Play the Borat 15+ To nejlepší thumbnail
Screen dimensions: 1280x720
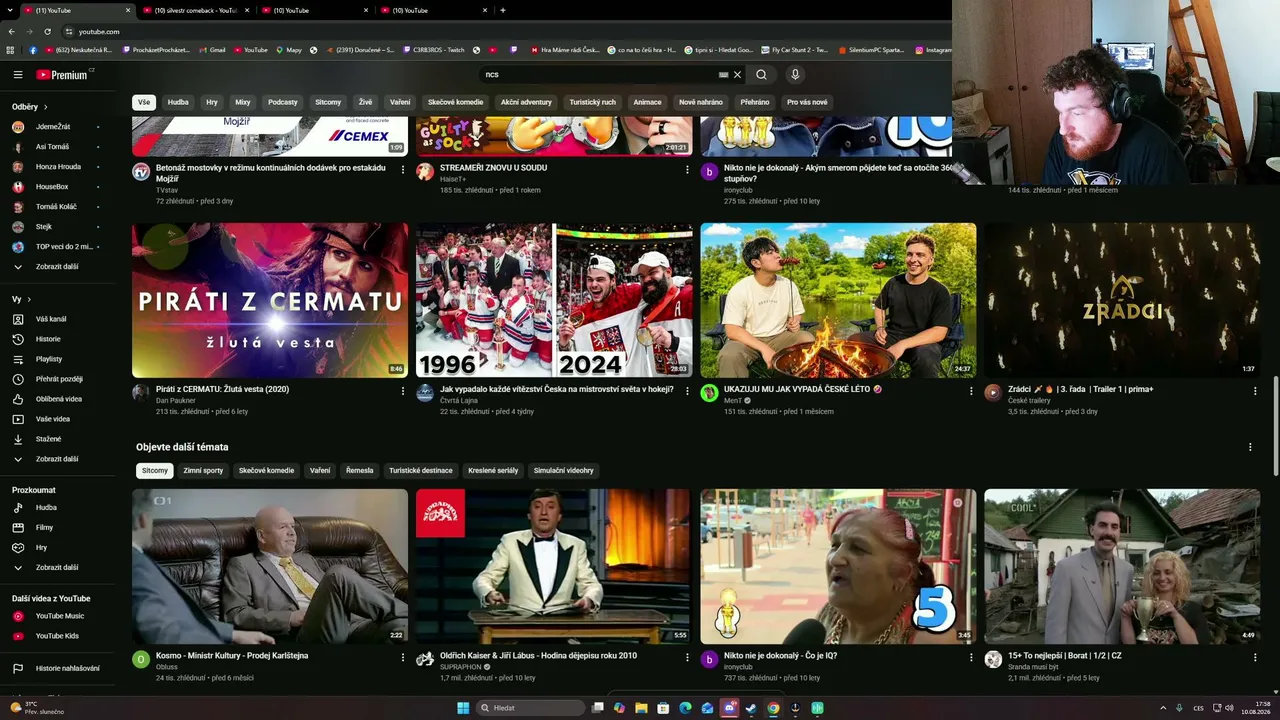1122,566
